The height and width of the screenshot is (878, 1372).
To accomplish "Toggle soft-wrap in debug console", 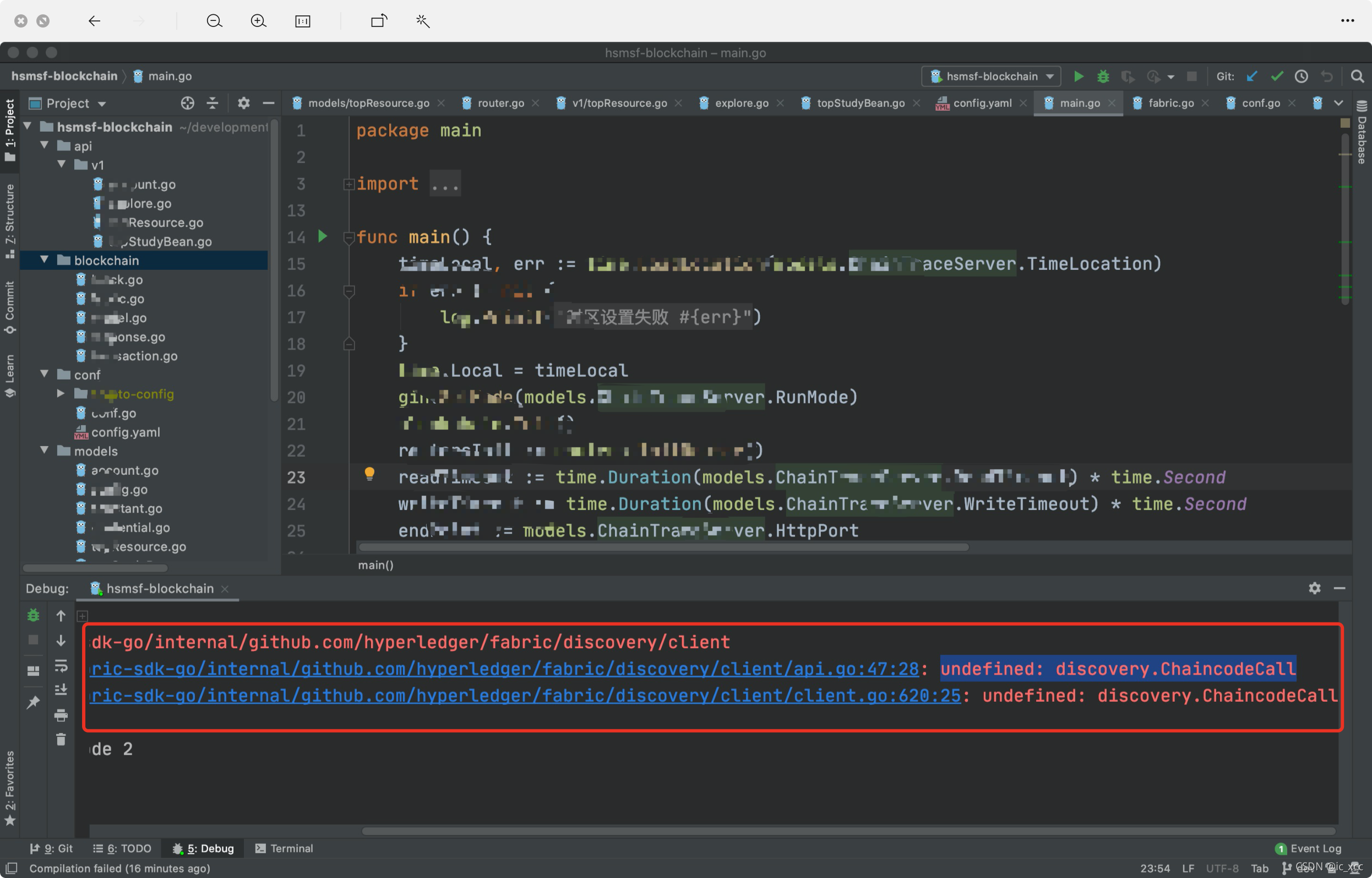I will pyautogui.click(x=61, y=665).
